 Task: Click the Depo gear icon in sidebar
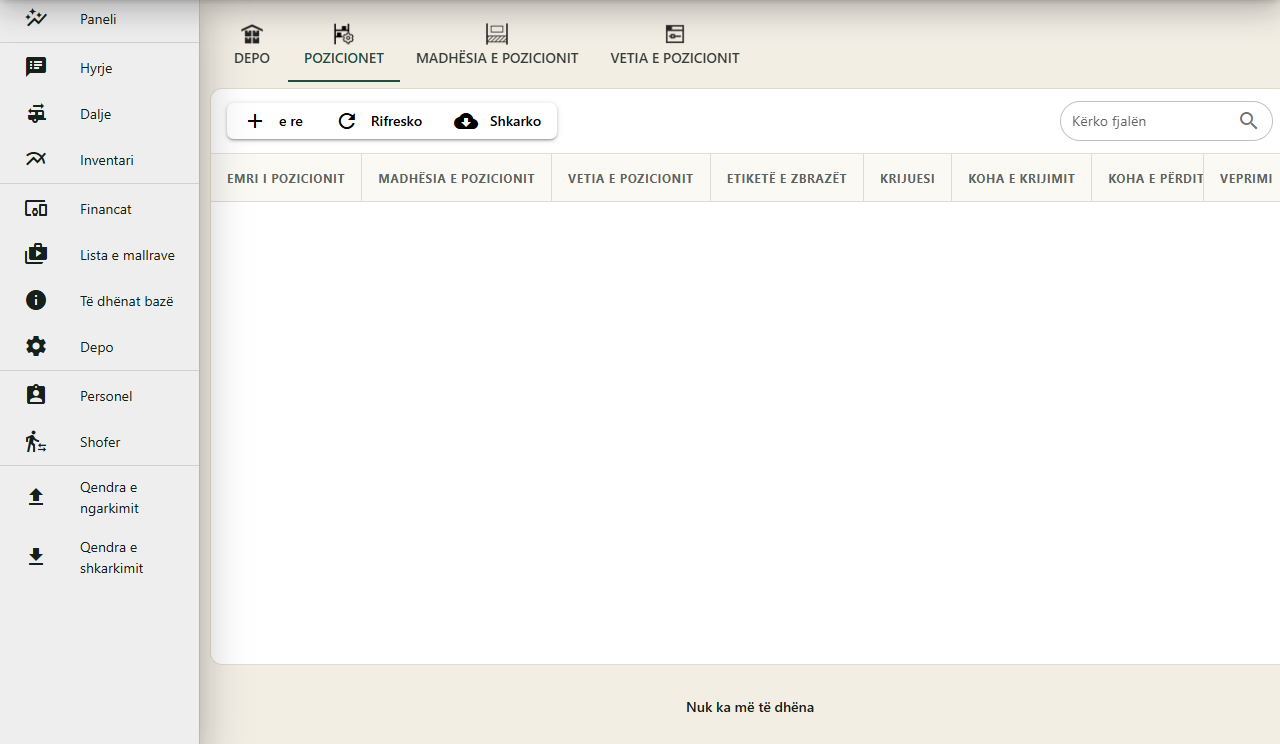point(36,346)
